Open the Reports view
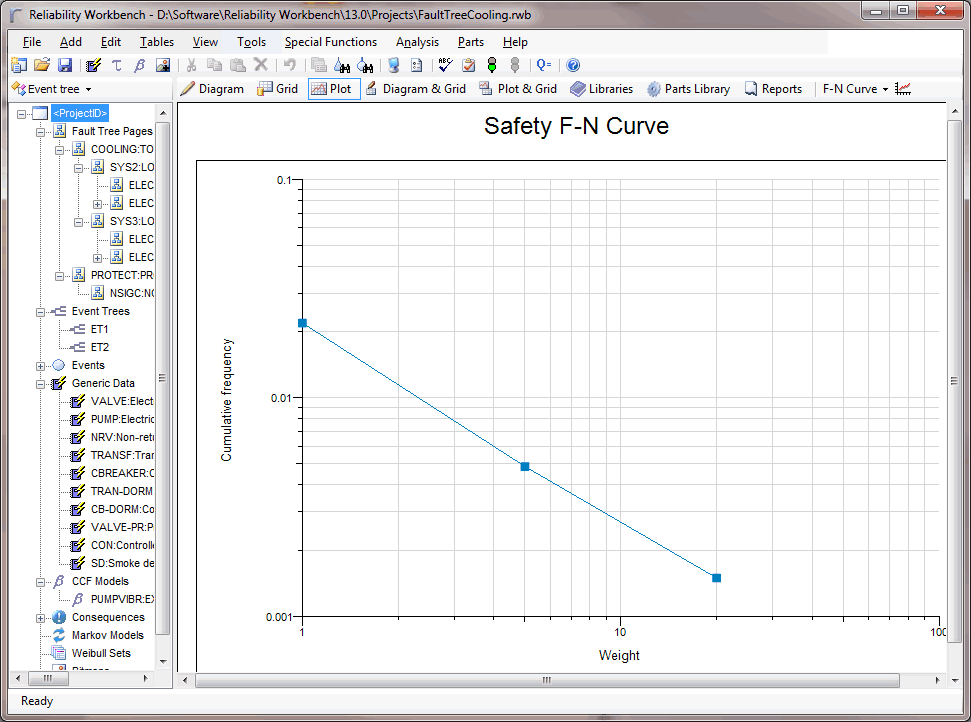 tap(773, 88)
